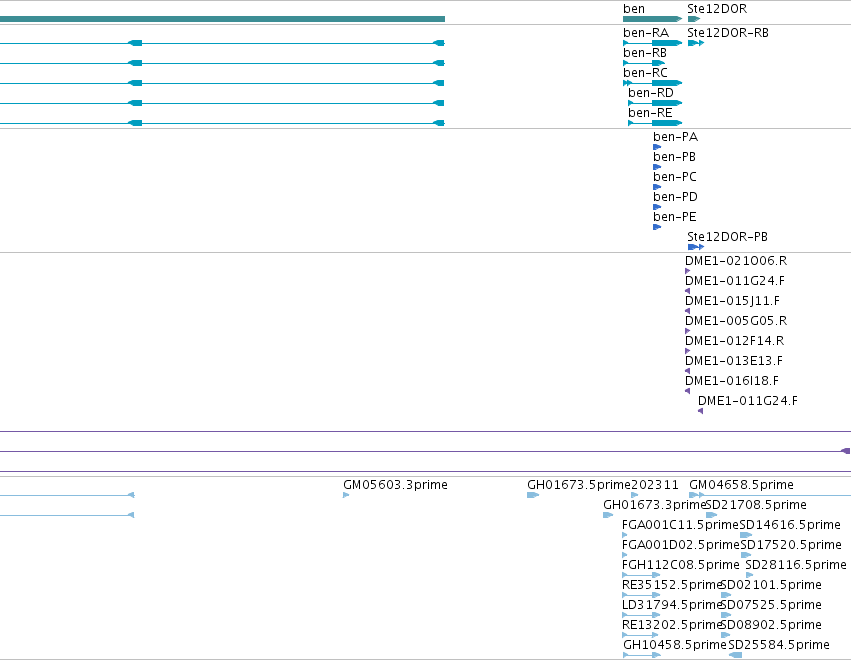Select the SD21708.5prime EST label
This screenshot has width=851, height=660.
coord(756,505)
